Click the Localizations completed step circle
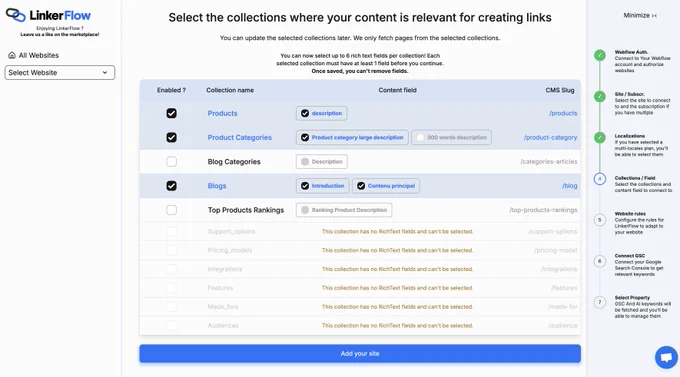The width and height of the screenshot is (680, 377). (x=600, y=138)
